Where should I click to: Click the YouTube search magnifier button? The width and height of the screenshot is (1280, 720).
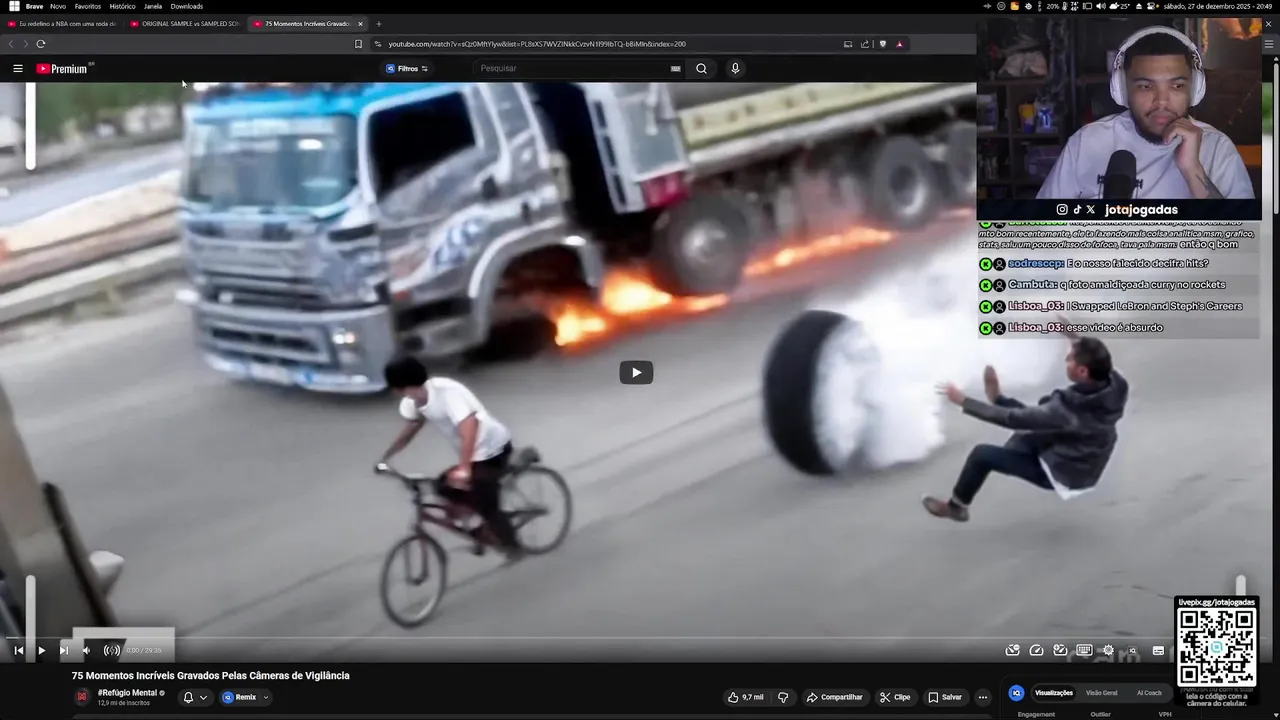click(x=701, y=69)
